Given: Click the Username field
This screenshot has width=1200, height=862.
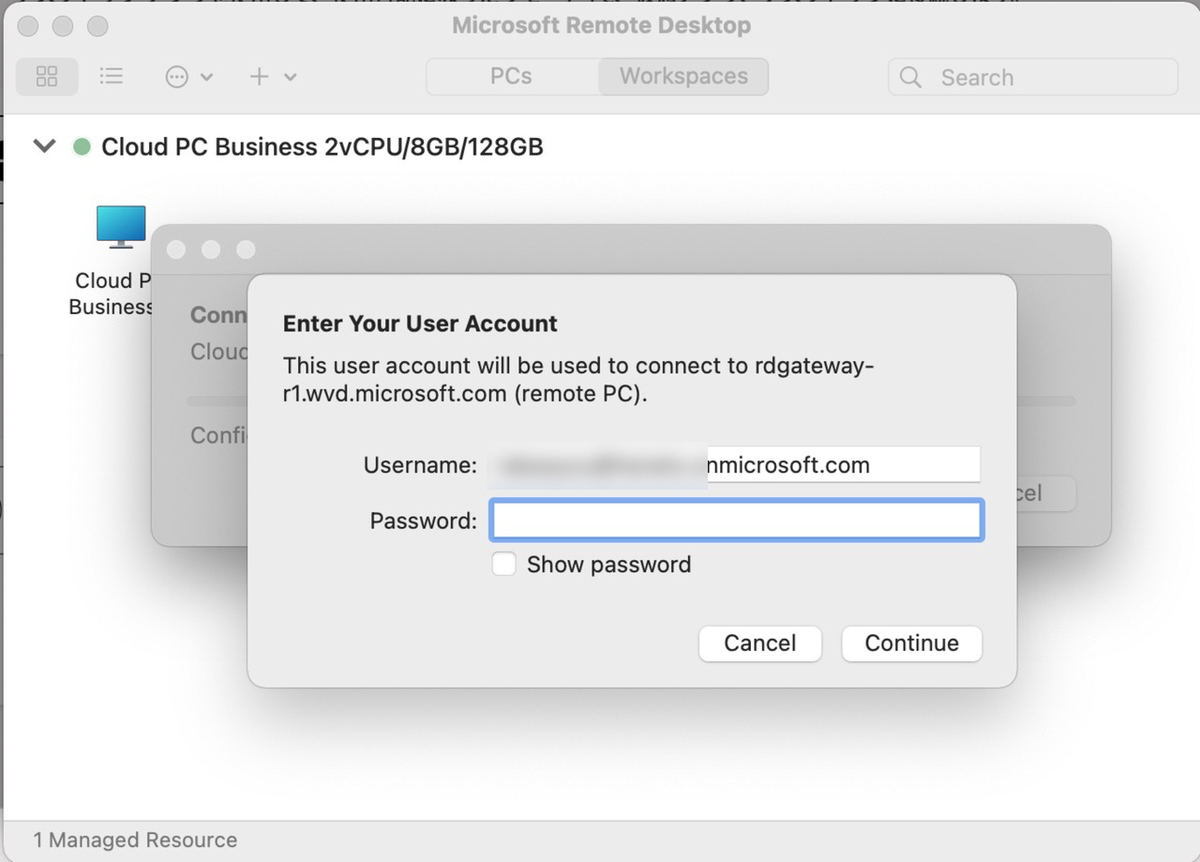Looking at the screenshot, I should click(x=734, y=465).
